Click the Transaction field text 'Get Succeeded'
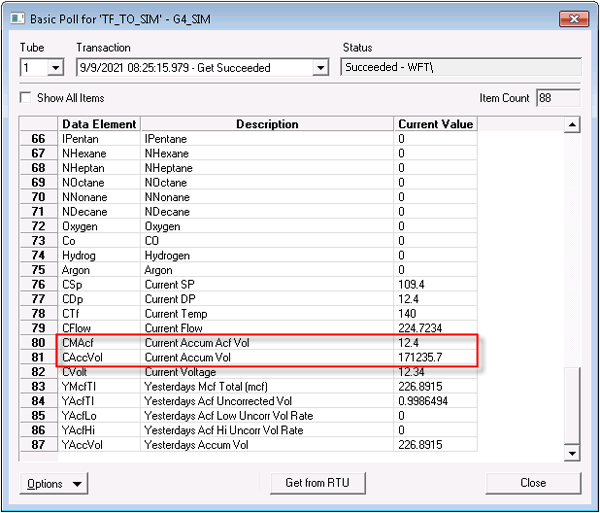Image resolution: width=600 pixels, height=513 pixels. coord(233,68)
